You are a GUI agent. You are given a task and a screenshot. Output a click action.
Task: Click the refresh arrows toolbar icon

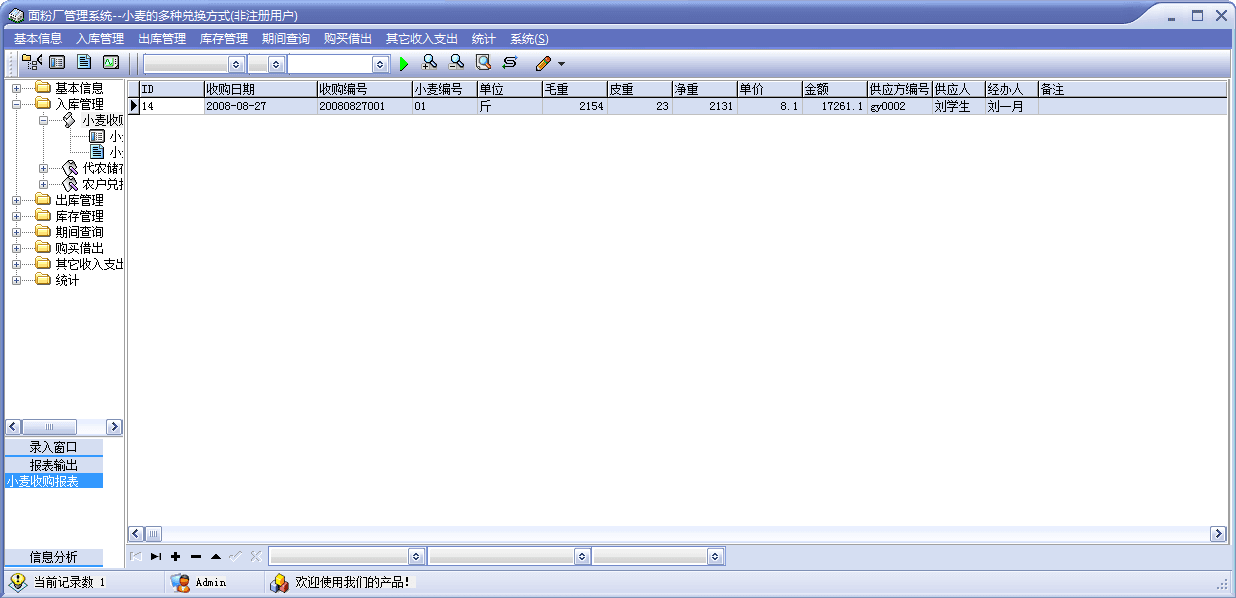(x=510, y=63)
